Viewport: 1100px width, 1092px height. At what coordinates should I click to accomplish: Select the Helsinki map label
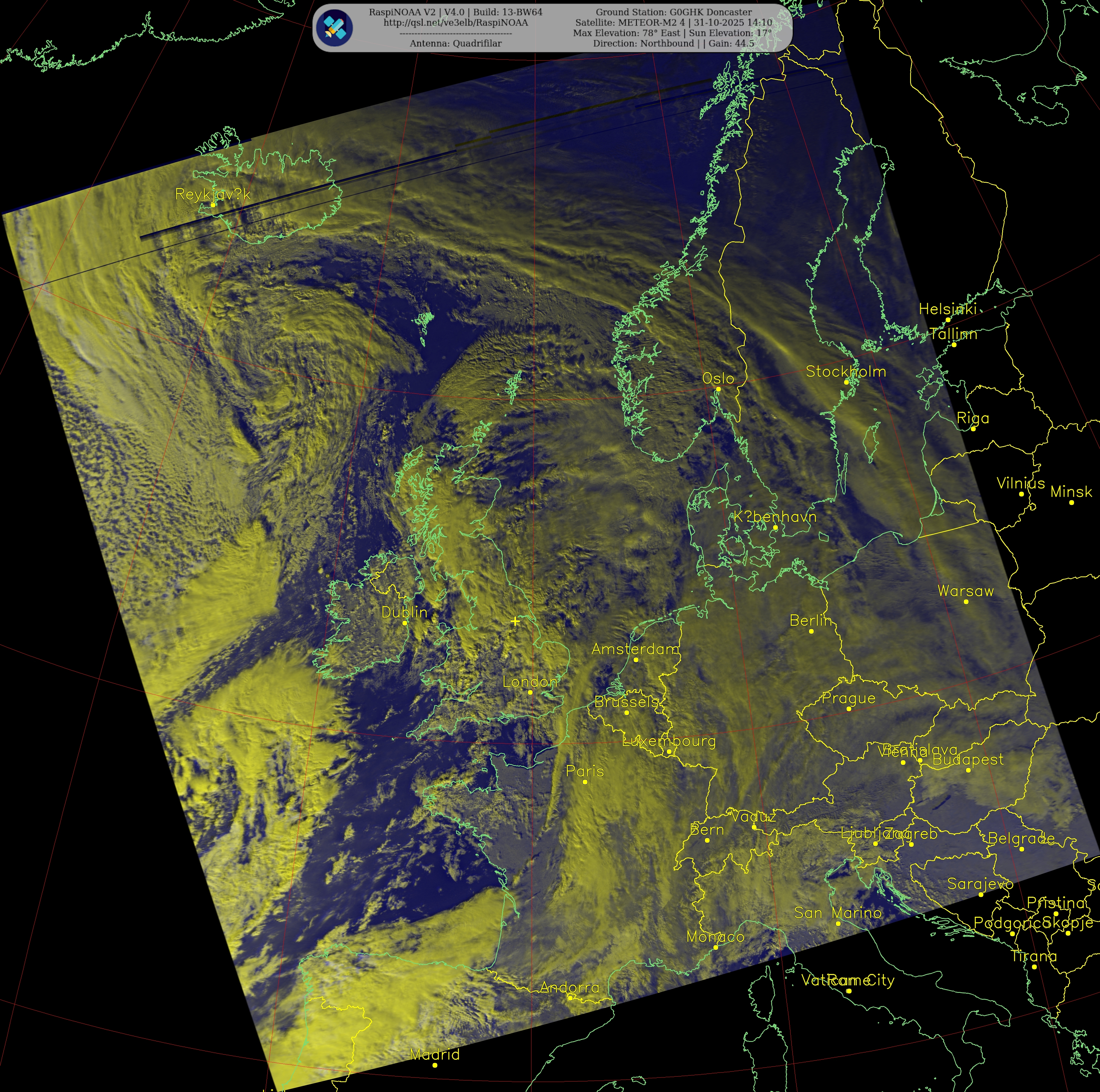click(947, 308)
